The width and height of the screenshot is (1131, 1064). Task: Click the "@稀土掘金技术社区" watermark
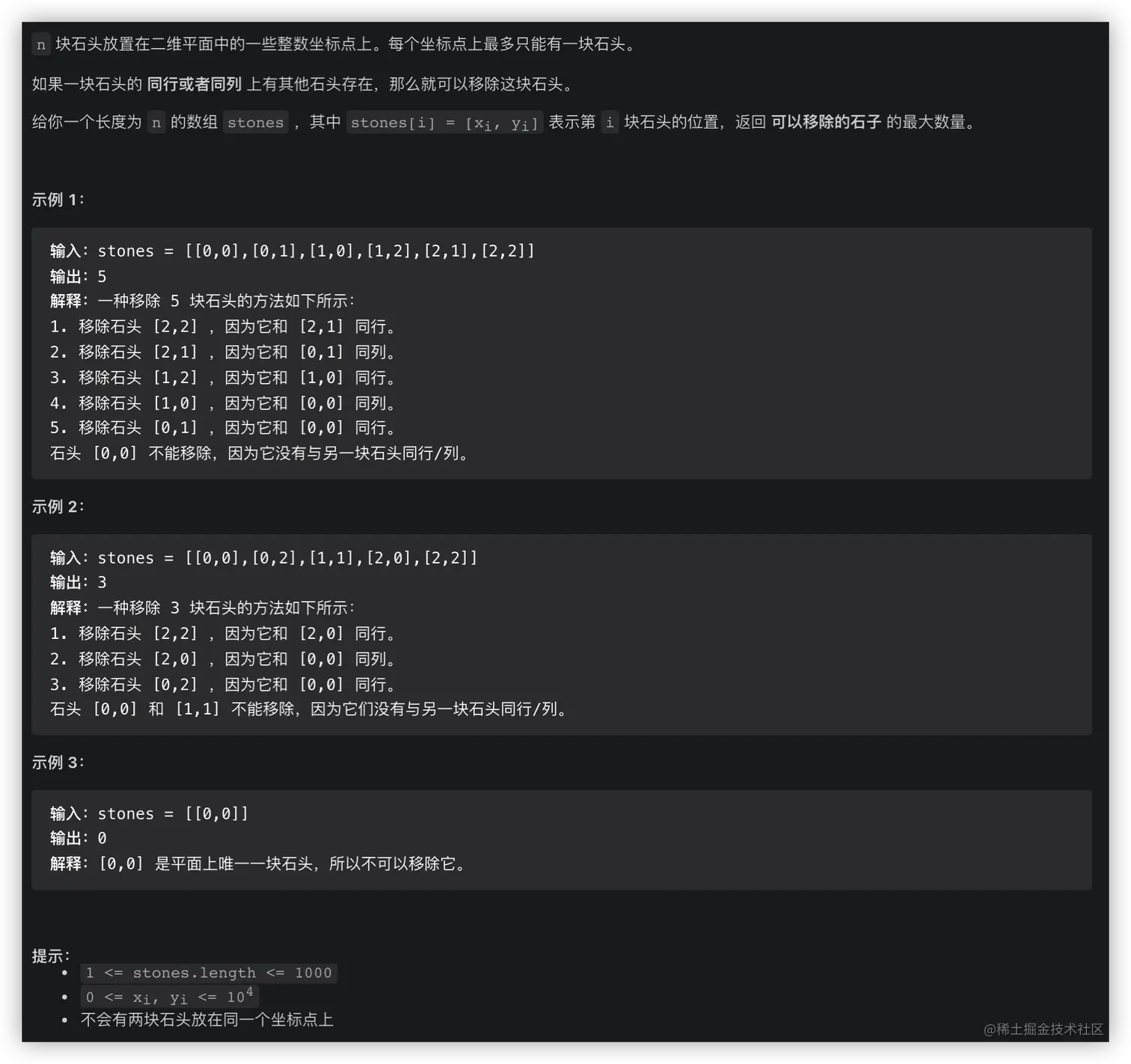pyautogui.click(x=1043, y=1030)
